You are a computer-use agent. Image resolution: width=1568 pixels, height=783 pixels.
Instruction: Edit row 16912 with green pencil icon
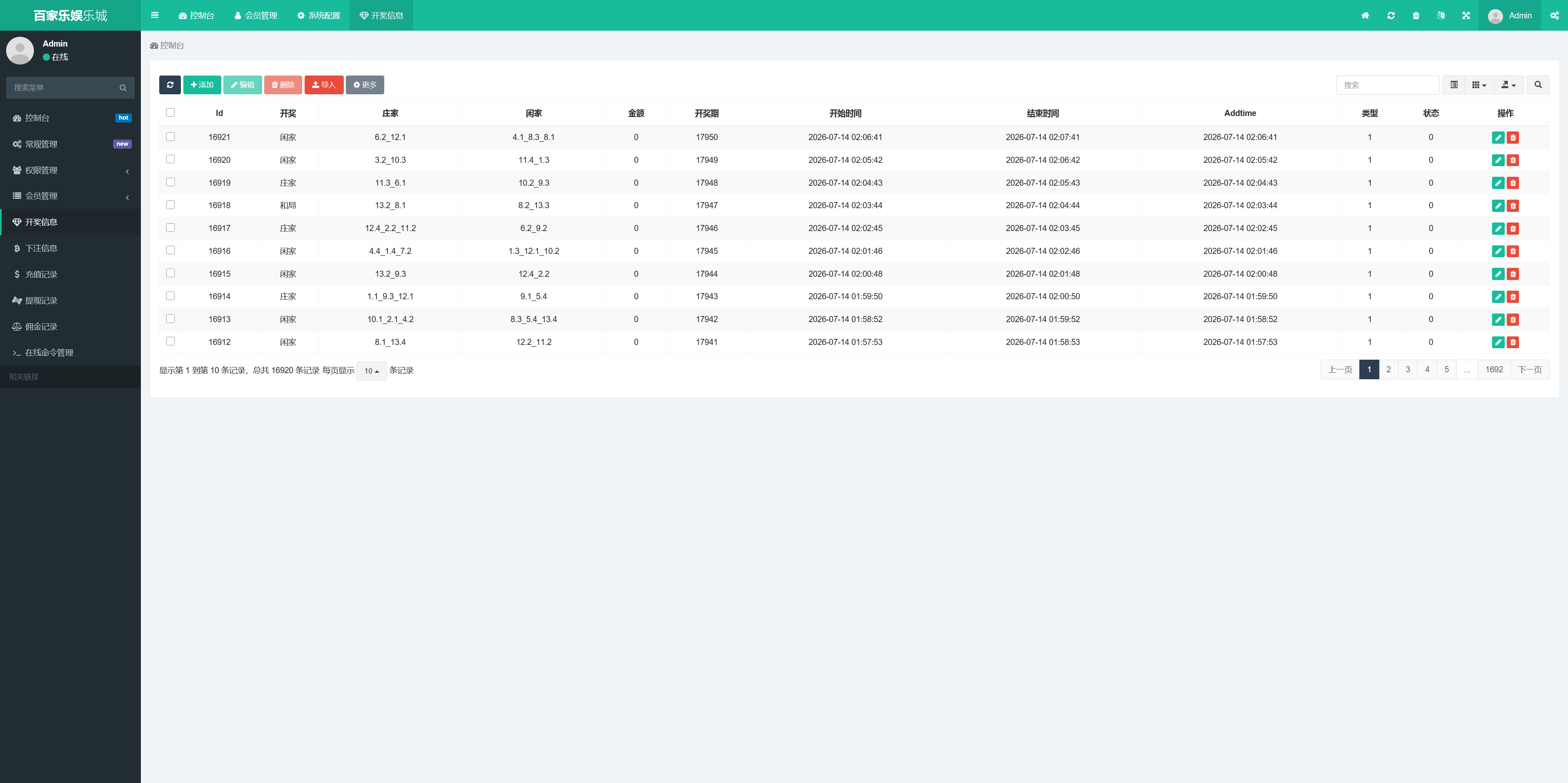tap(1498, 342)
